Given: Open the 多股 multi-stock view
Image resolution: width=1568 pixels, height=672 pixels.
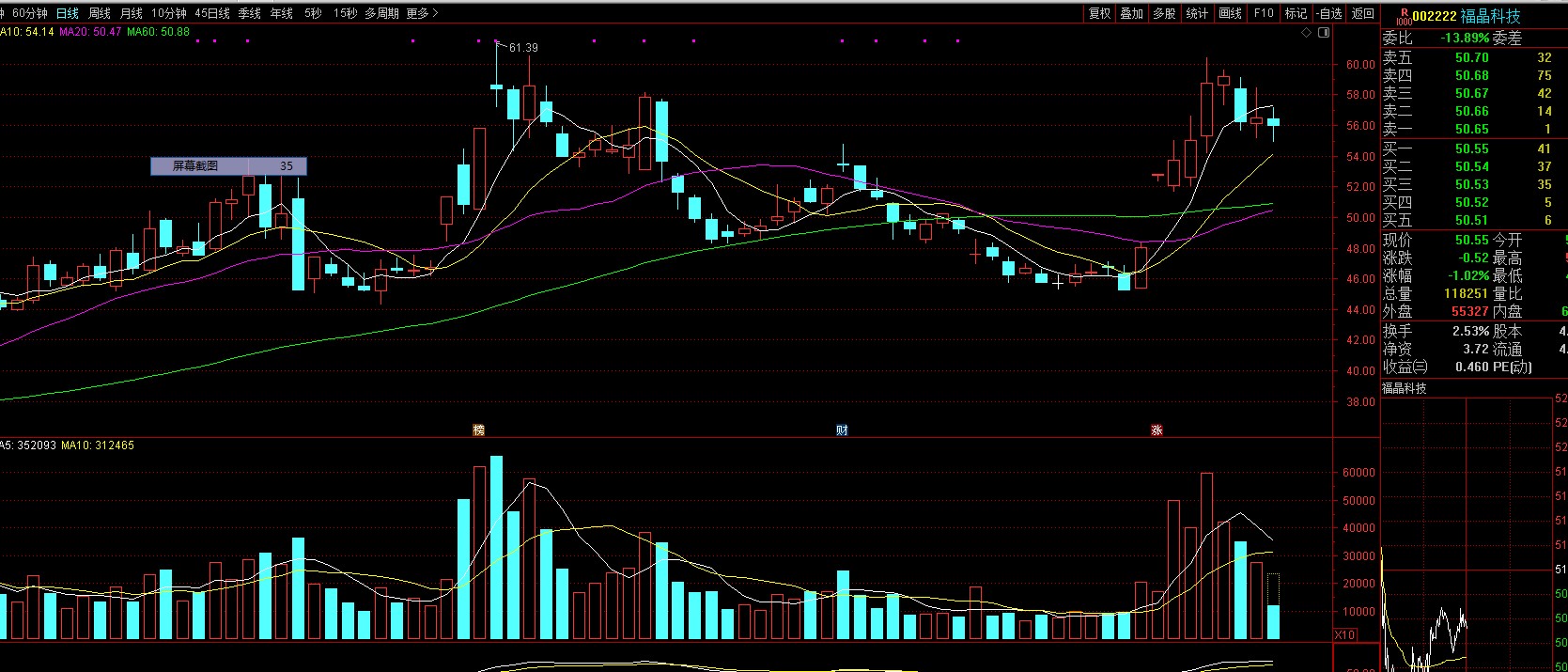Looking at the screenshot, I should point(1164,13).
